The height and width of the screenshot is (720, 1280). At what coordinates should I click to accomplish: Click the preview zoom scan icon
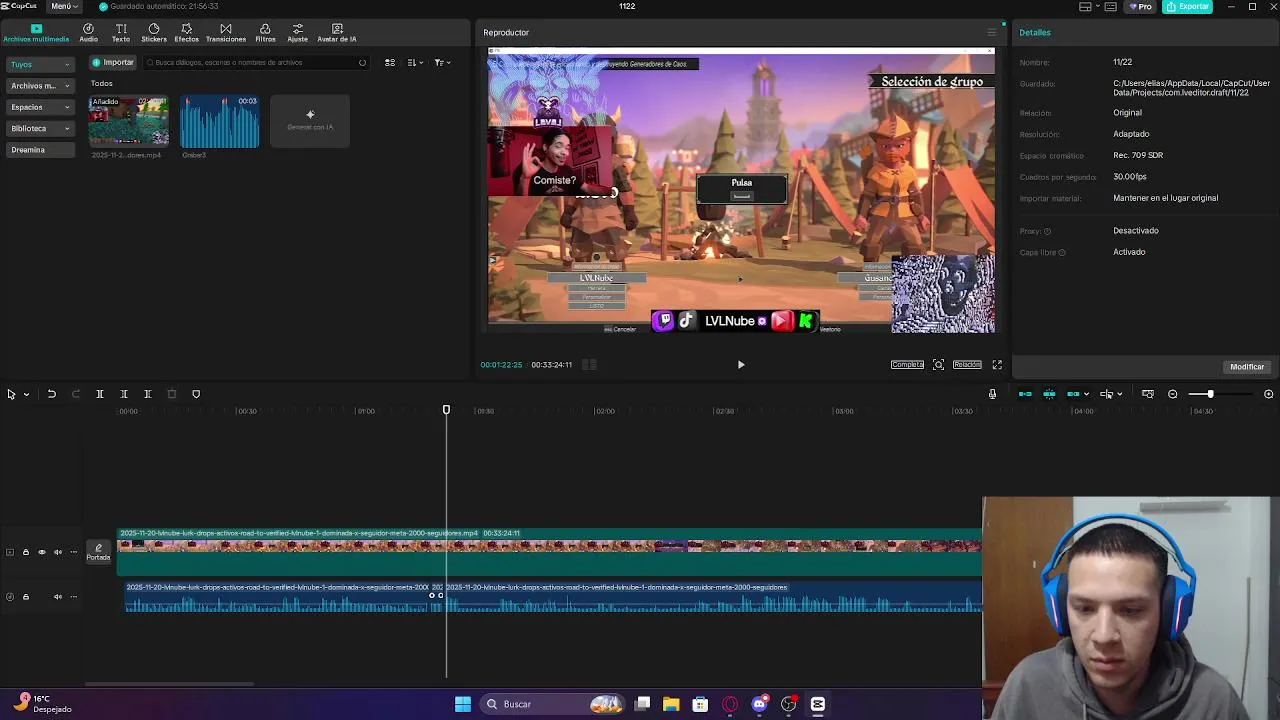pos(938,365)
